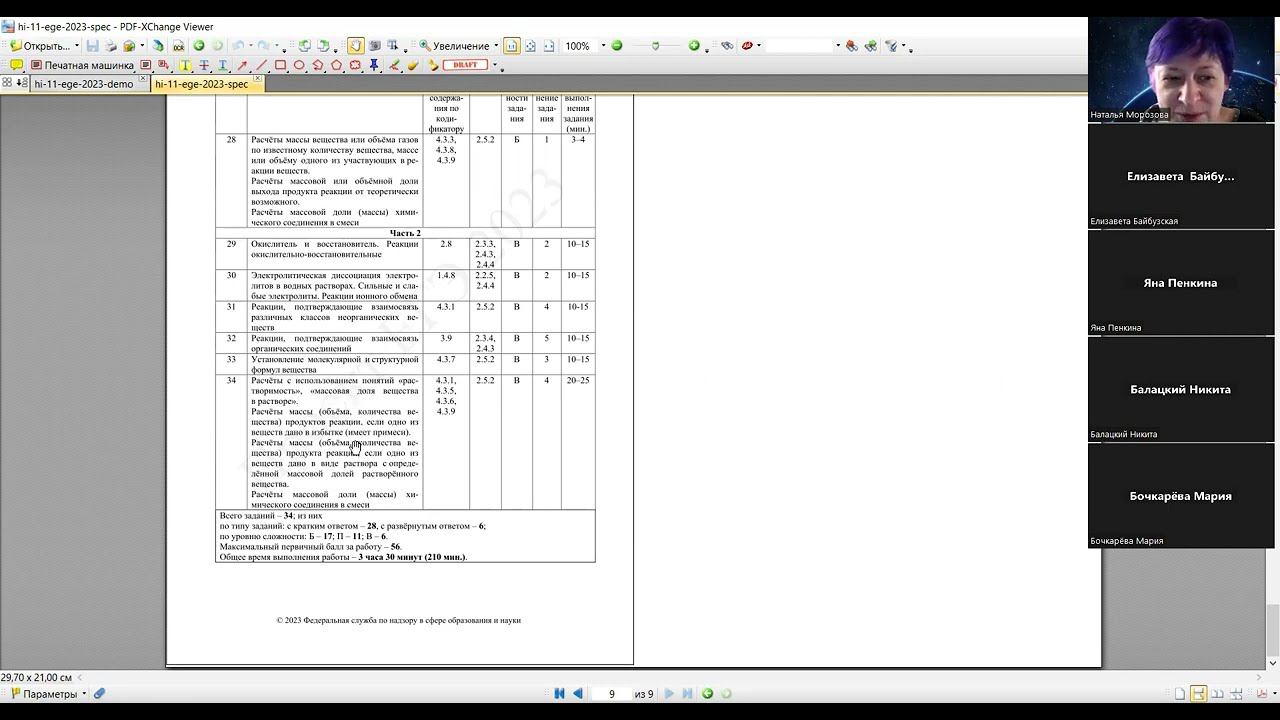Select the Polygon drawing tool

(x=336, y=65)
